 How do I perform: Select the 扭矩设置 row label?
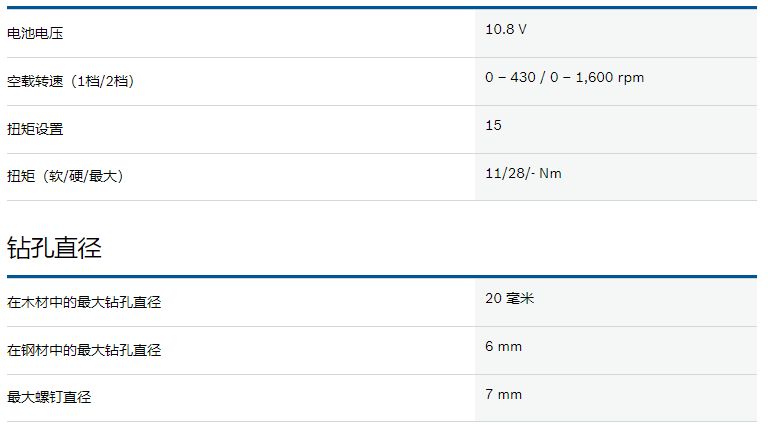(x=35, y=129)
